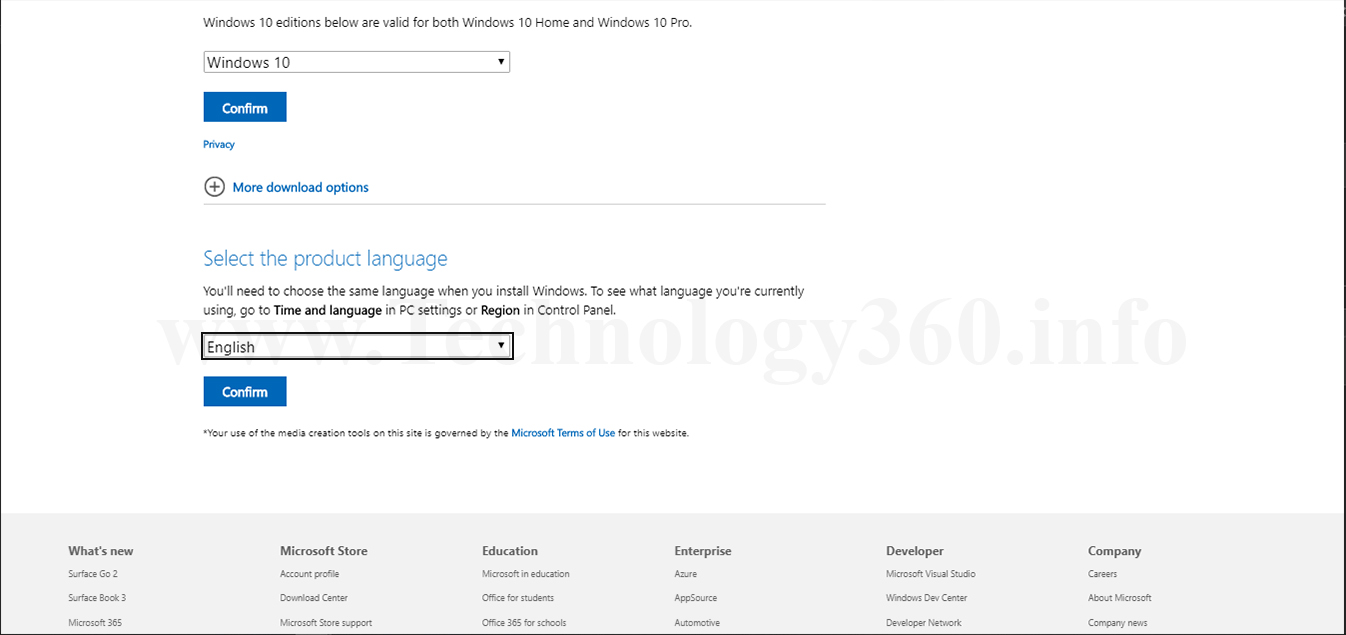
Task: Open Microsoft Store support link
Action: tap(326, 623)
